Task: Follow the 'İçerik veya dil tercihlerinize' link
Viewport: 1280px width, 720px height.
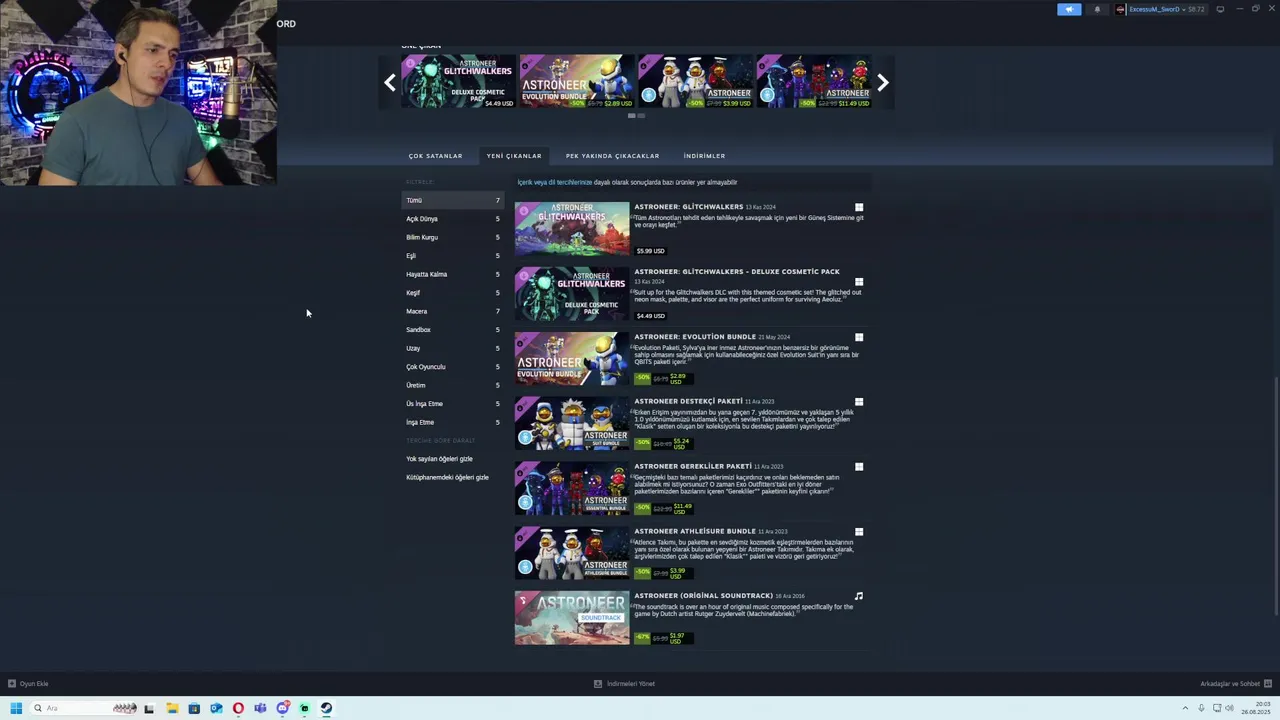Action: pyautogui.click(x=554, y=182)
